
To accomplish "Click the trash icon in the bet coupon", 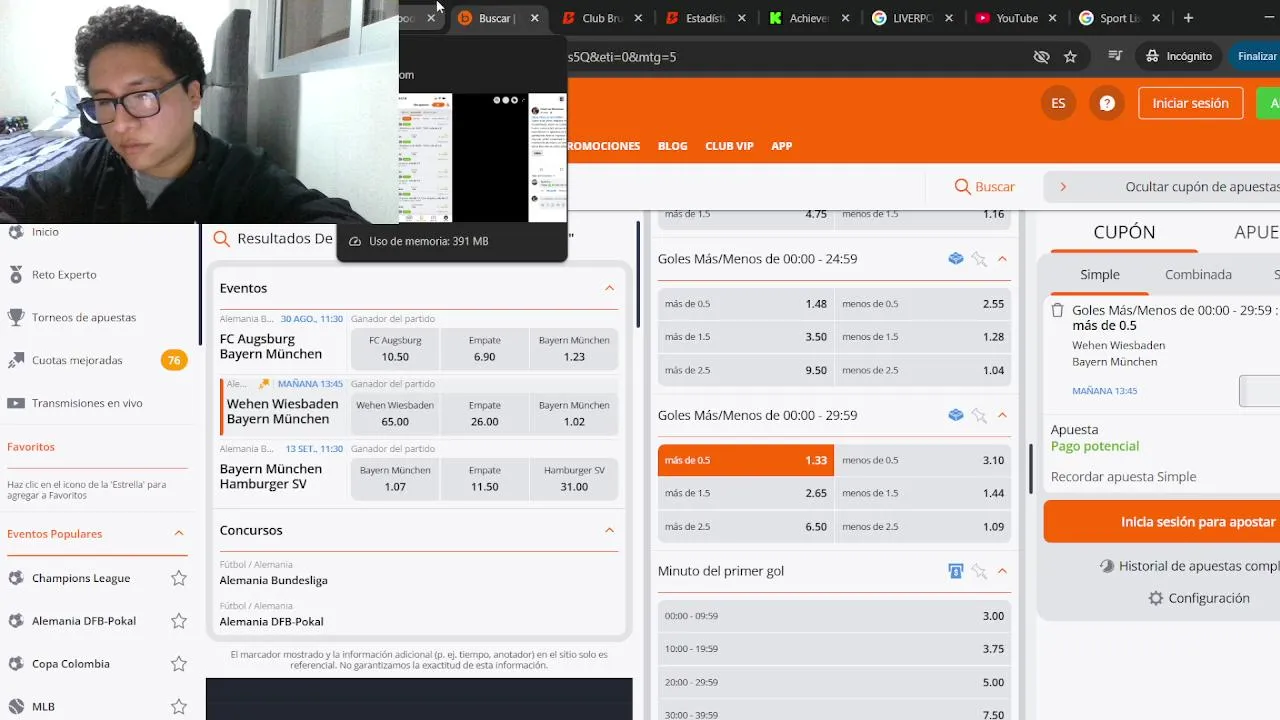I will 1057,311.
